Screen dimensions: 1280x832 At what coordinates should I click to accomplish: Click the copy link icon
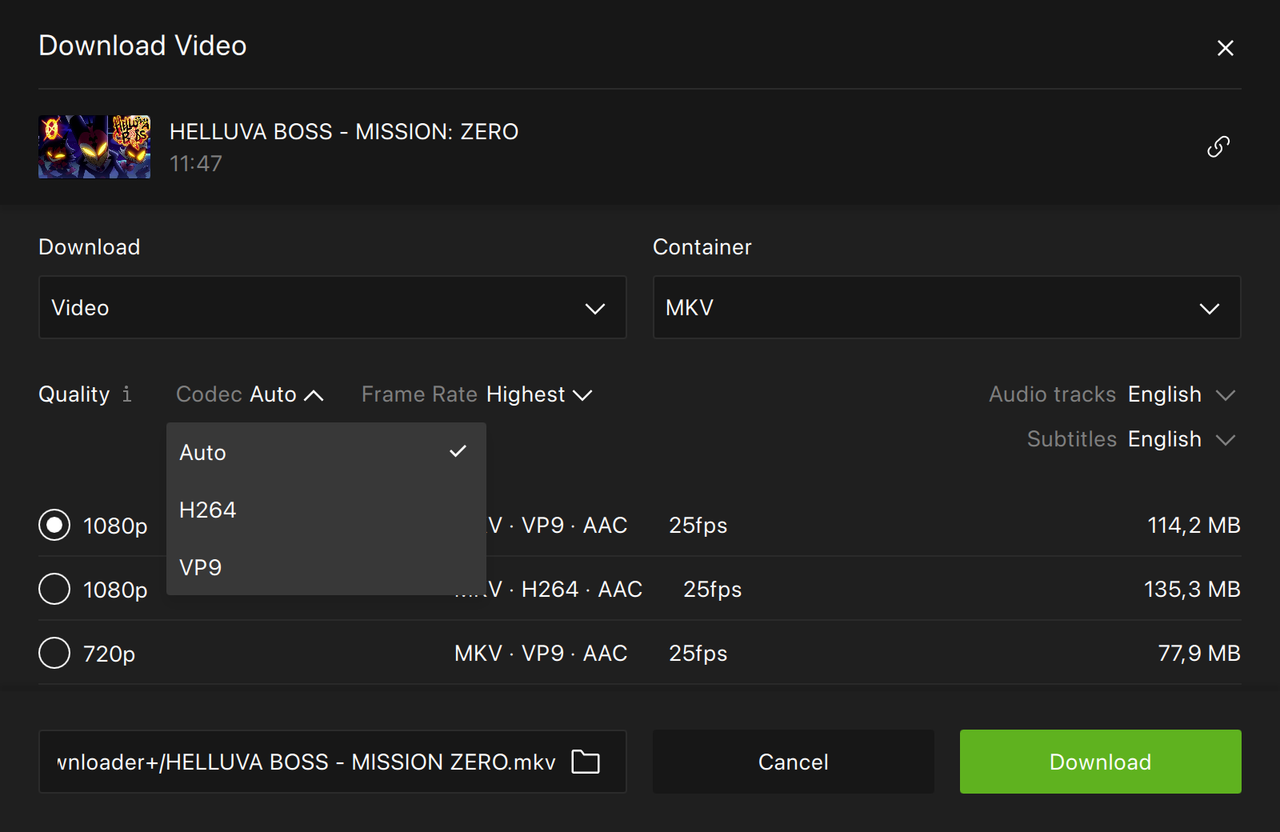[x=1218, y=147]
